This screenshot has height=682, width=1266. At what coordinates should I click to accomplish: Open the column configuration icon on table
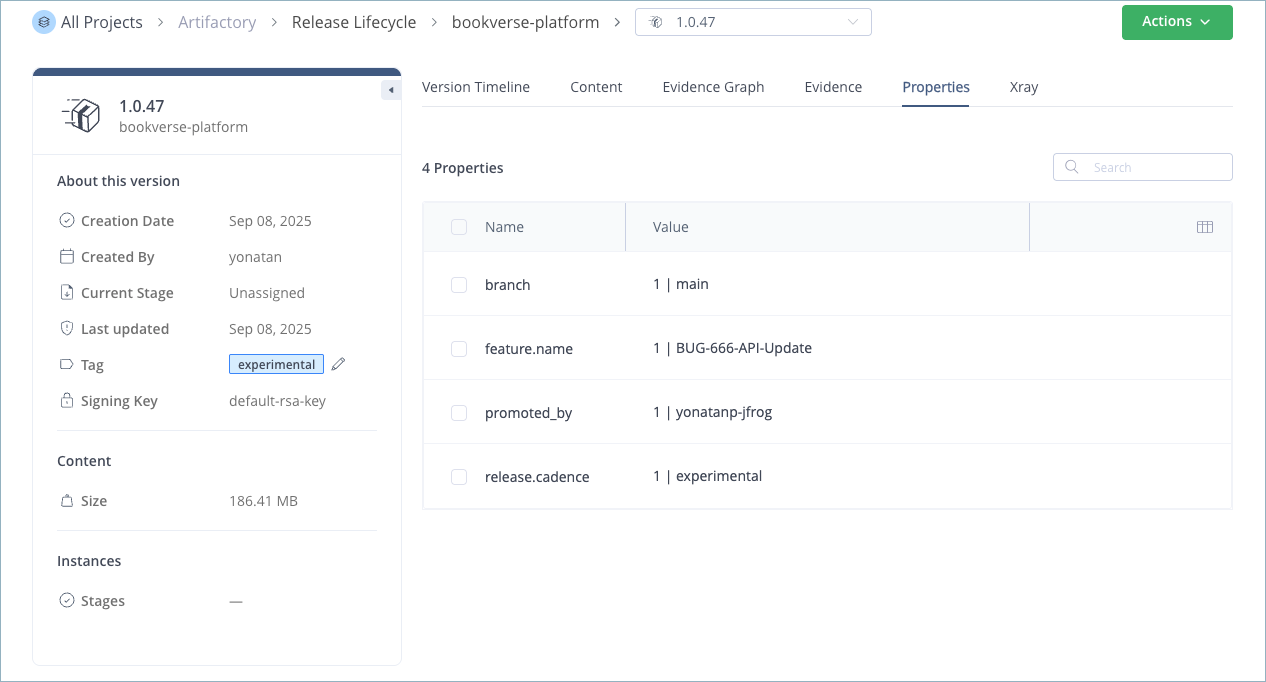point(1204,227)
